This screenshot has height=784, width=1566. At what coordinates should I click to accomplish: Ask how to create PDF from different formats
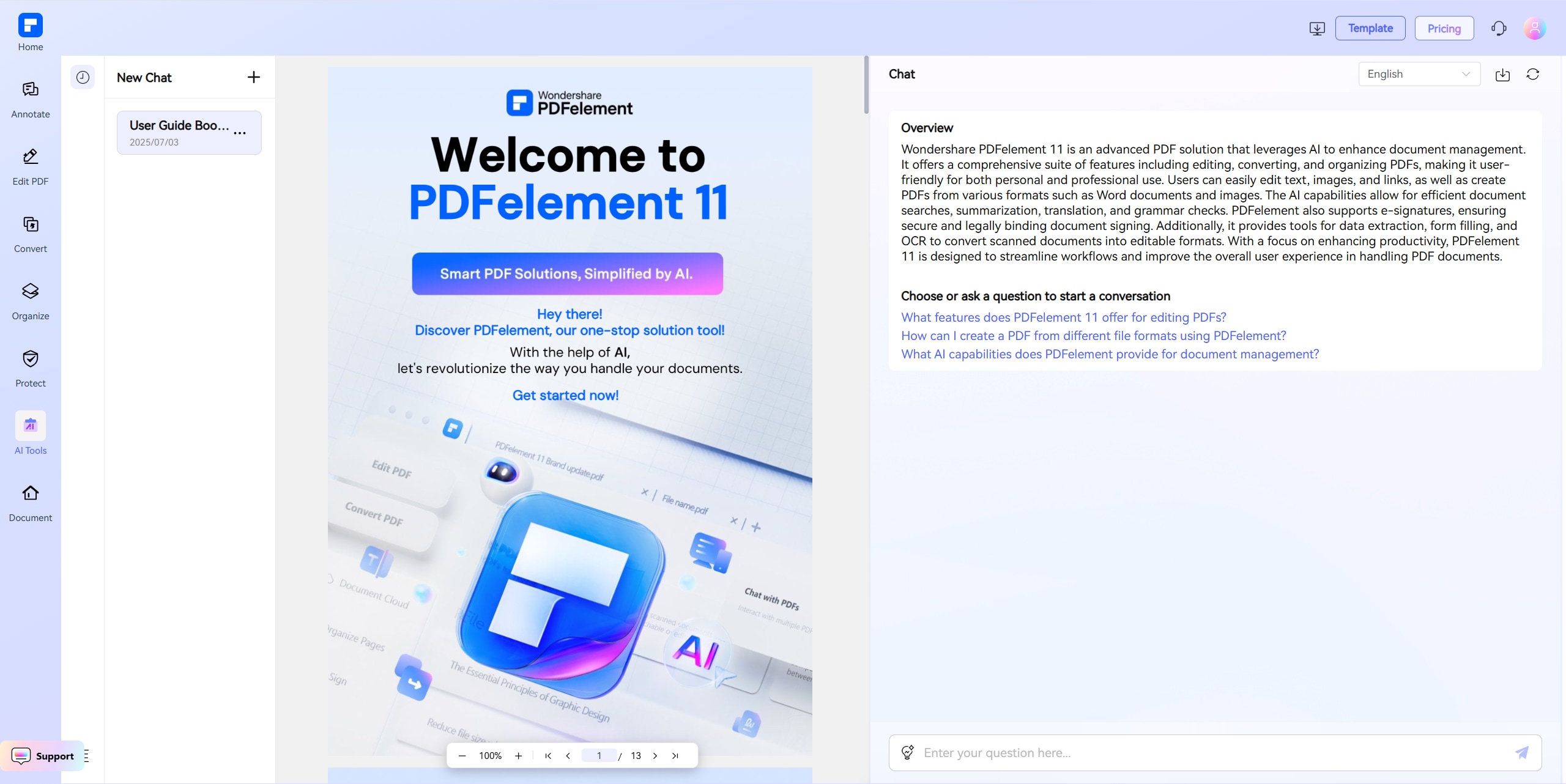1094,336
